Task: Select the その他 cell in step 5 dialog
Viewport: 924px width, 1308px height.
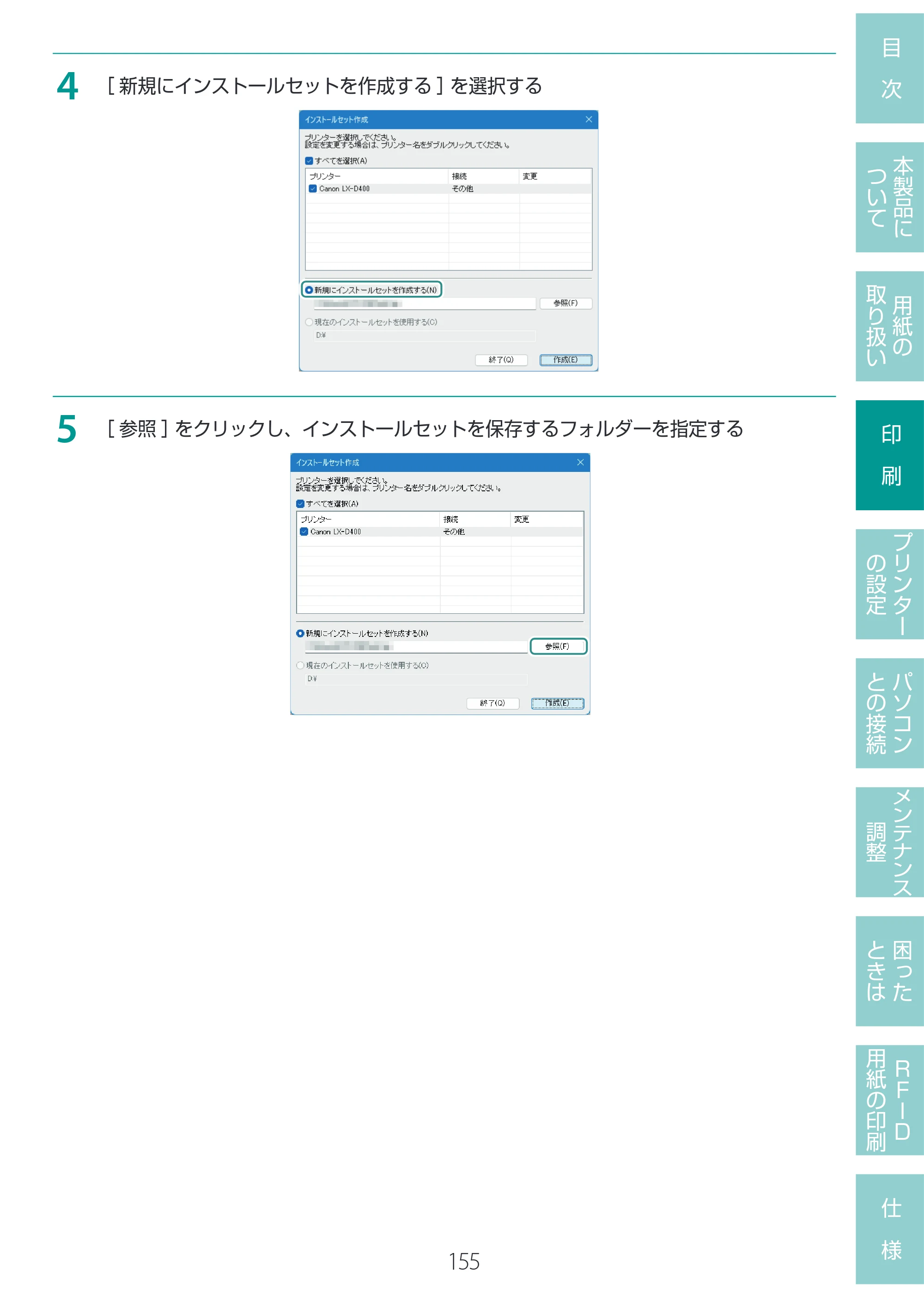Action: (454, 532)
